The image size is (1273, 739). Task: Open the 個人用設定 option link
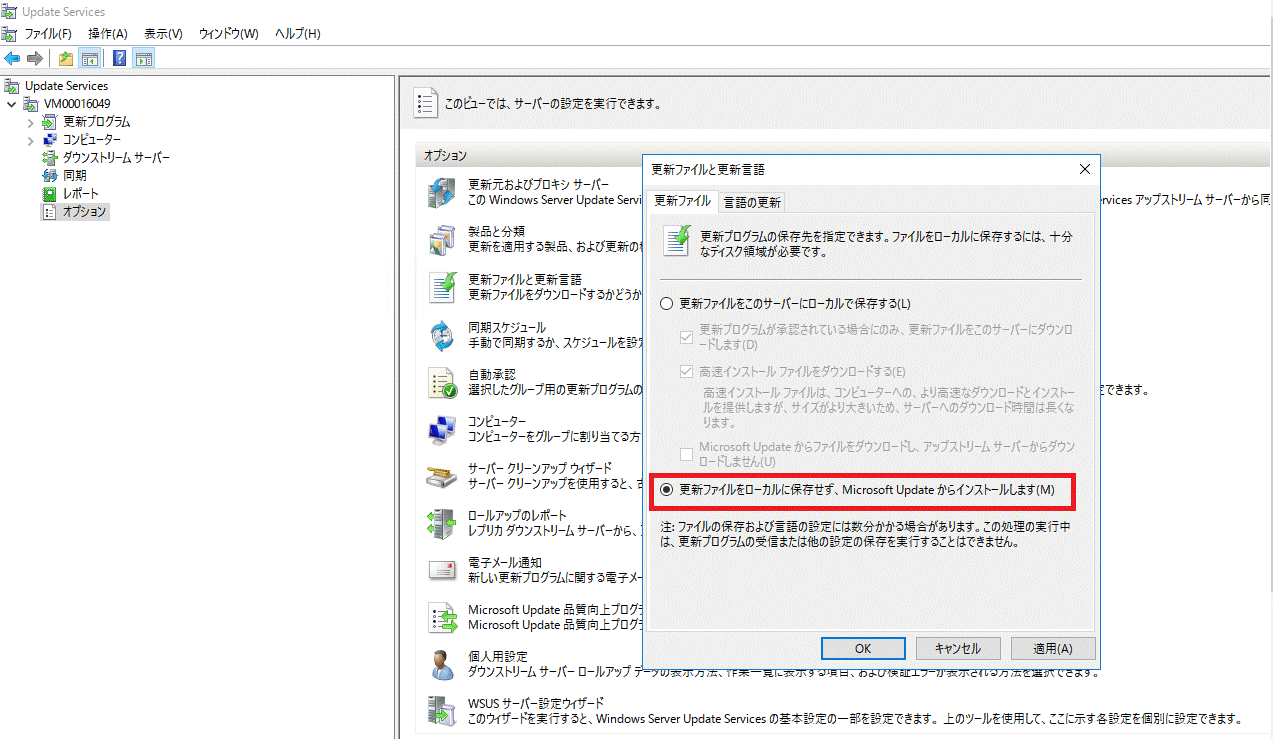[498, 656]
